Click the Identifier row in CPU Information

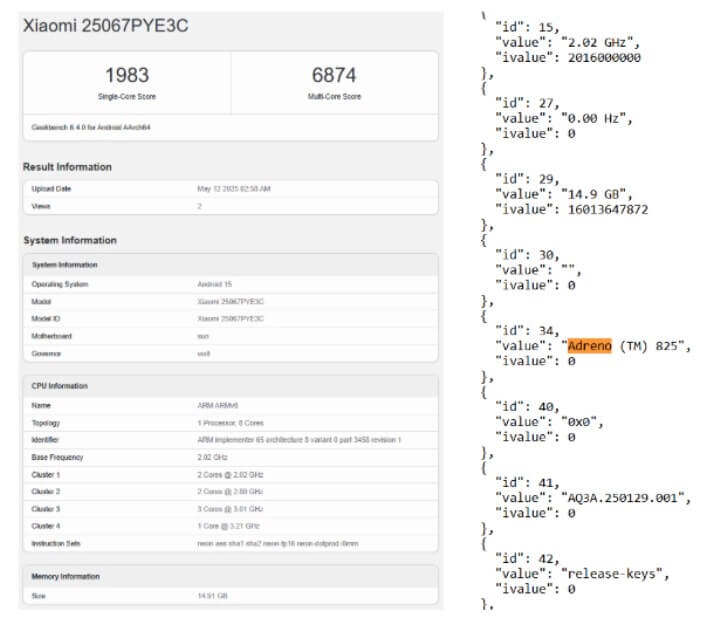(x=230, y=440)
